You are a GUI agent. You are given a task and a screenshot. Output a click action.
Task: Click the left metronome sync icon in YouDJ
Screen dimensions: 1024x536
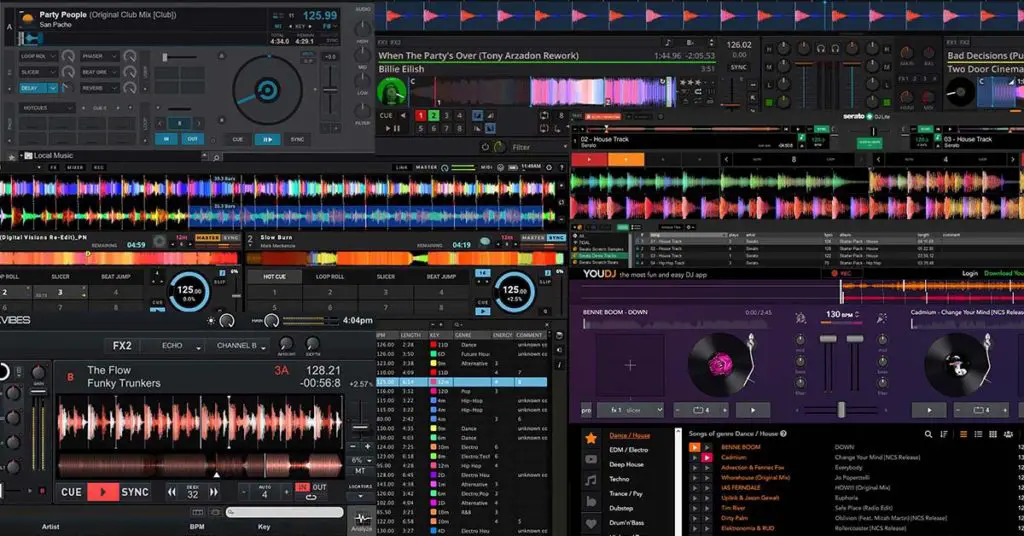(x=801, y=318)
